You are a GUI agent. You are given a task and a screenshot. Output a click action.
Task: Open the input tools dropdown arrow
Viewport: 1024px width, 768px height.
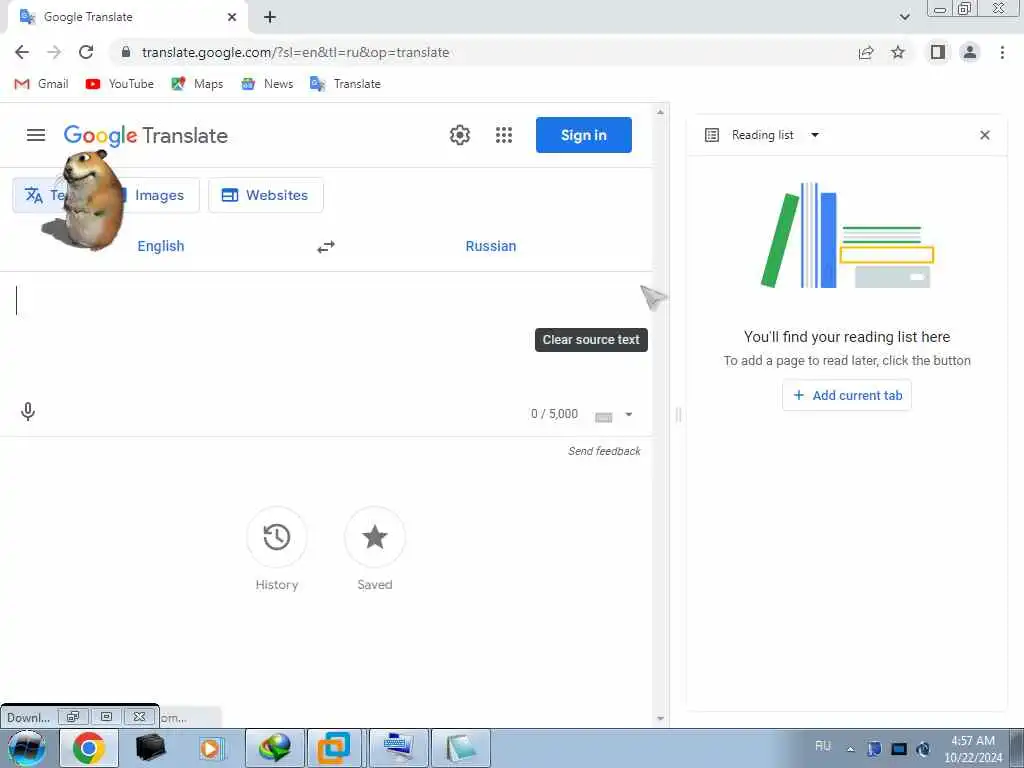point(629,415)
